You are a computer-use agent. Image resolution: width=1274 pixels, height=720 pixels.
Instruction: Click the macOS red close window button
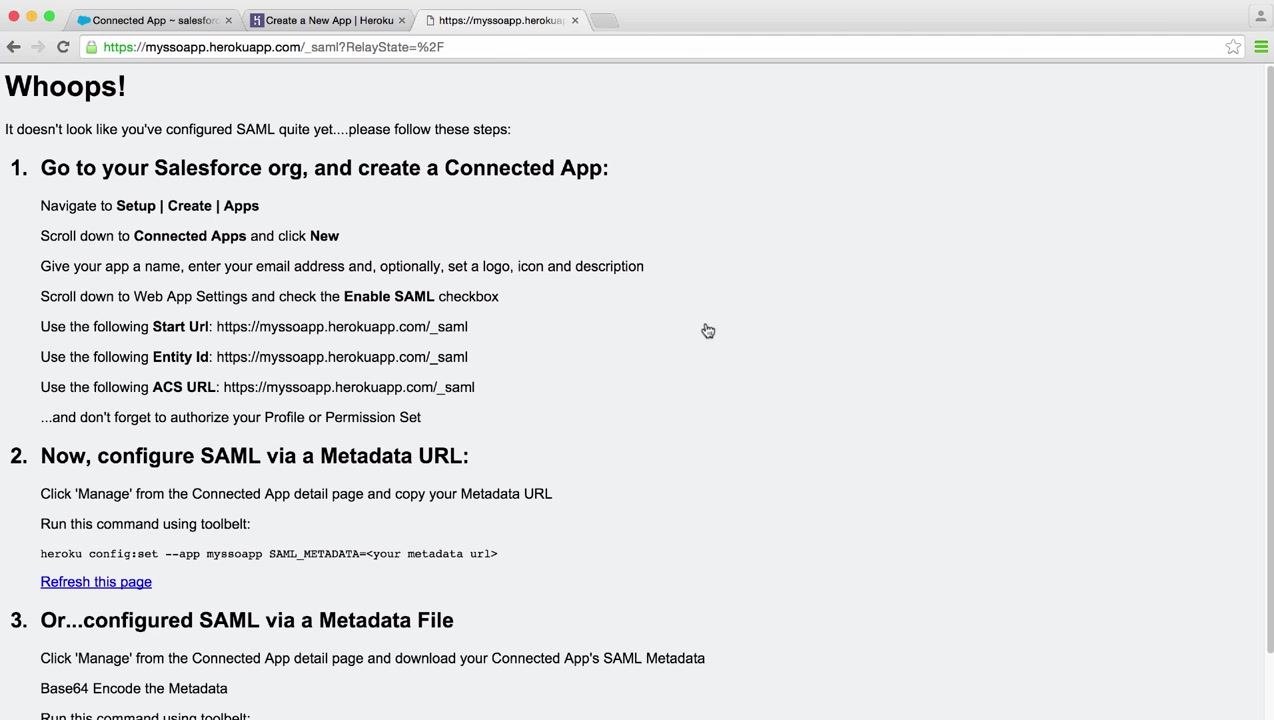13,16
